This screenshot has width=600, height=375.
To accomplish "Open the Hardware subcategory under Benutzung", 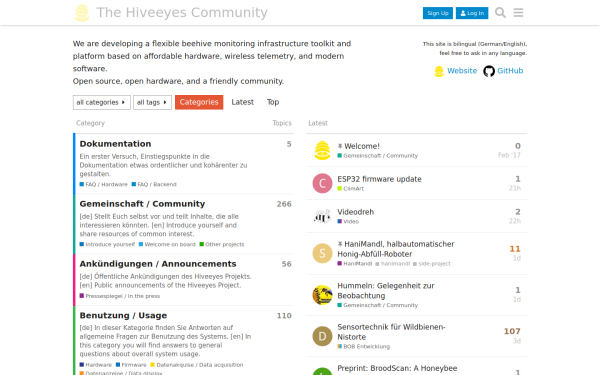I will coord(96,365).
